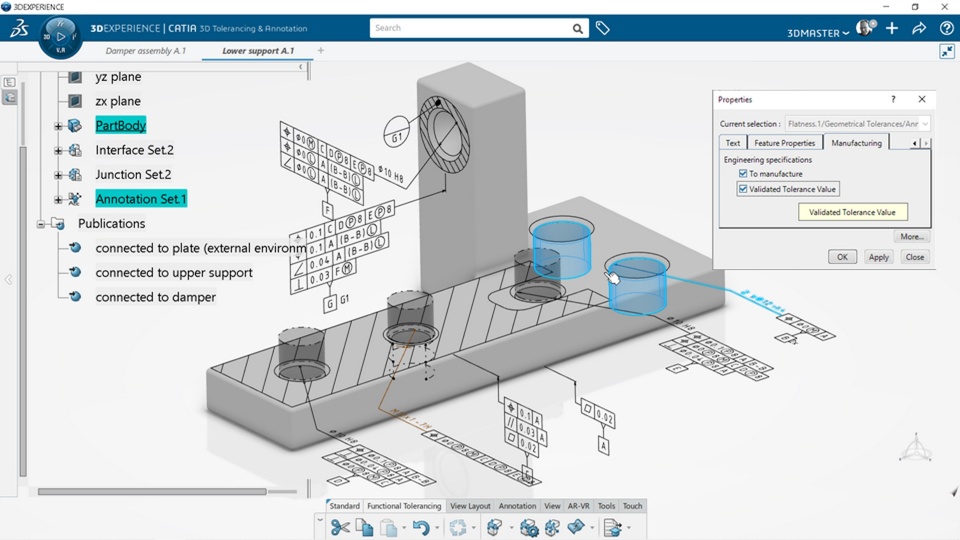Expand the Annotation Set.1 node
The image size is (960, 540).
(x=58, y=200)
